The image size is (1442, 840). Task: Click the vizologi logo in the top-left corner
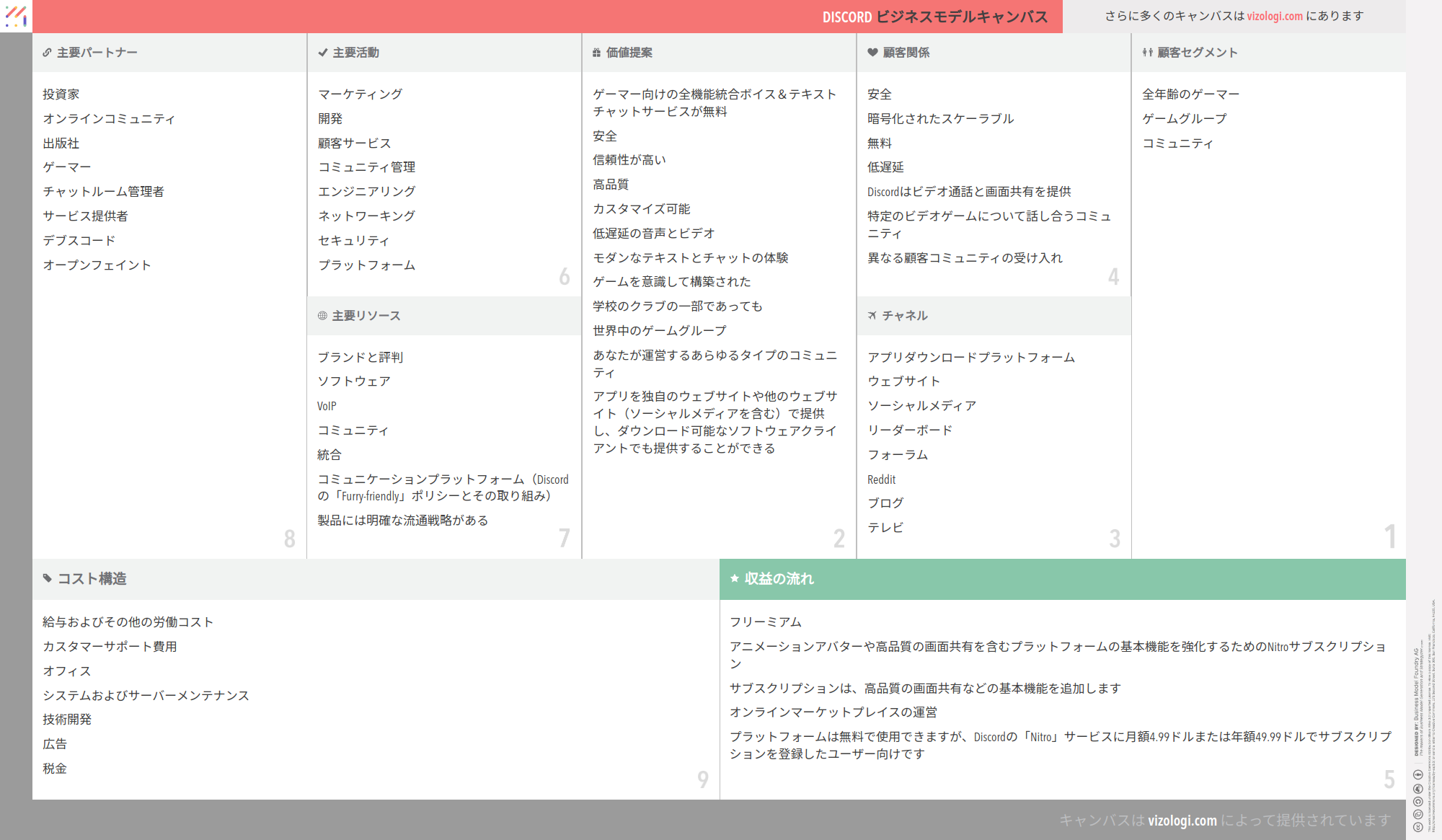(16, 17)
